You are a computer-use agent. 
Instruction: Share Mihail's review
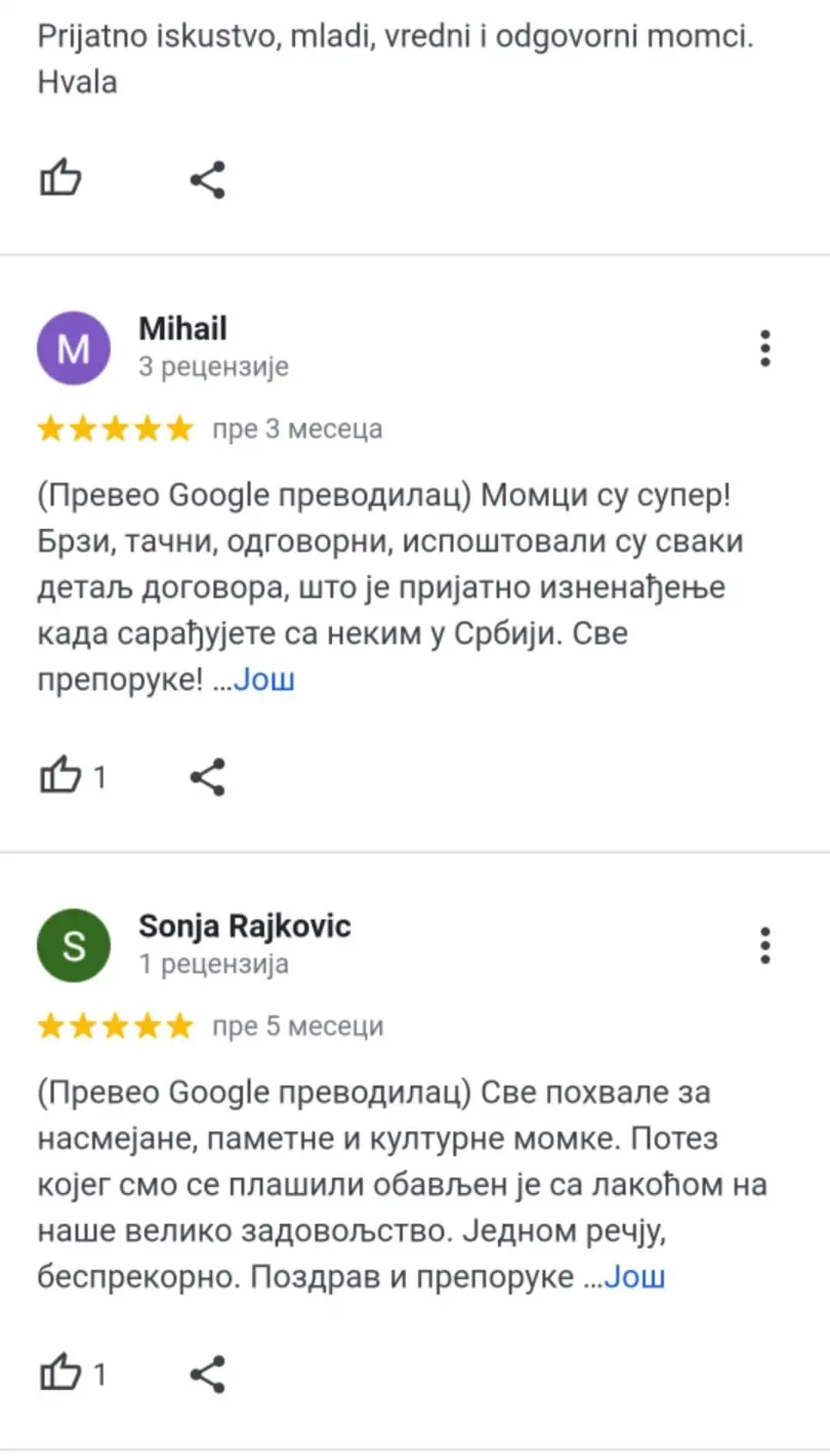[x=207, y=776]
